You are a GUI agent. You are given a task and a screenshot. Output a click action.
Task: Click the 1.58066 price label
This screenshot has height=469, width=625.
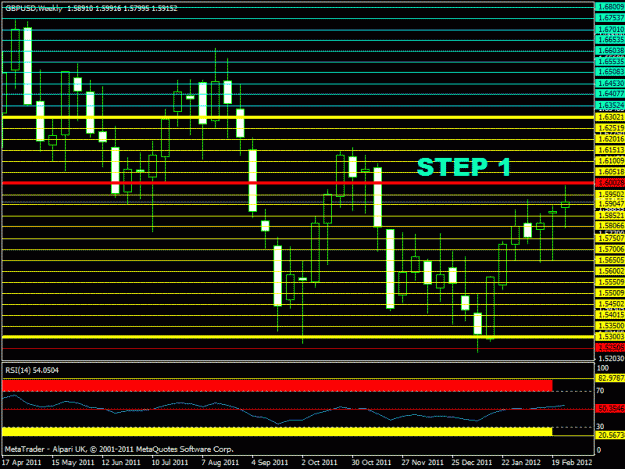click(x=610, y=226)
